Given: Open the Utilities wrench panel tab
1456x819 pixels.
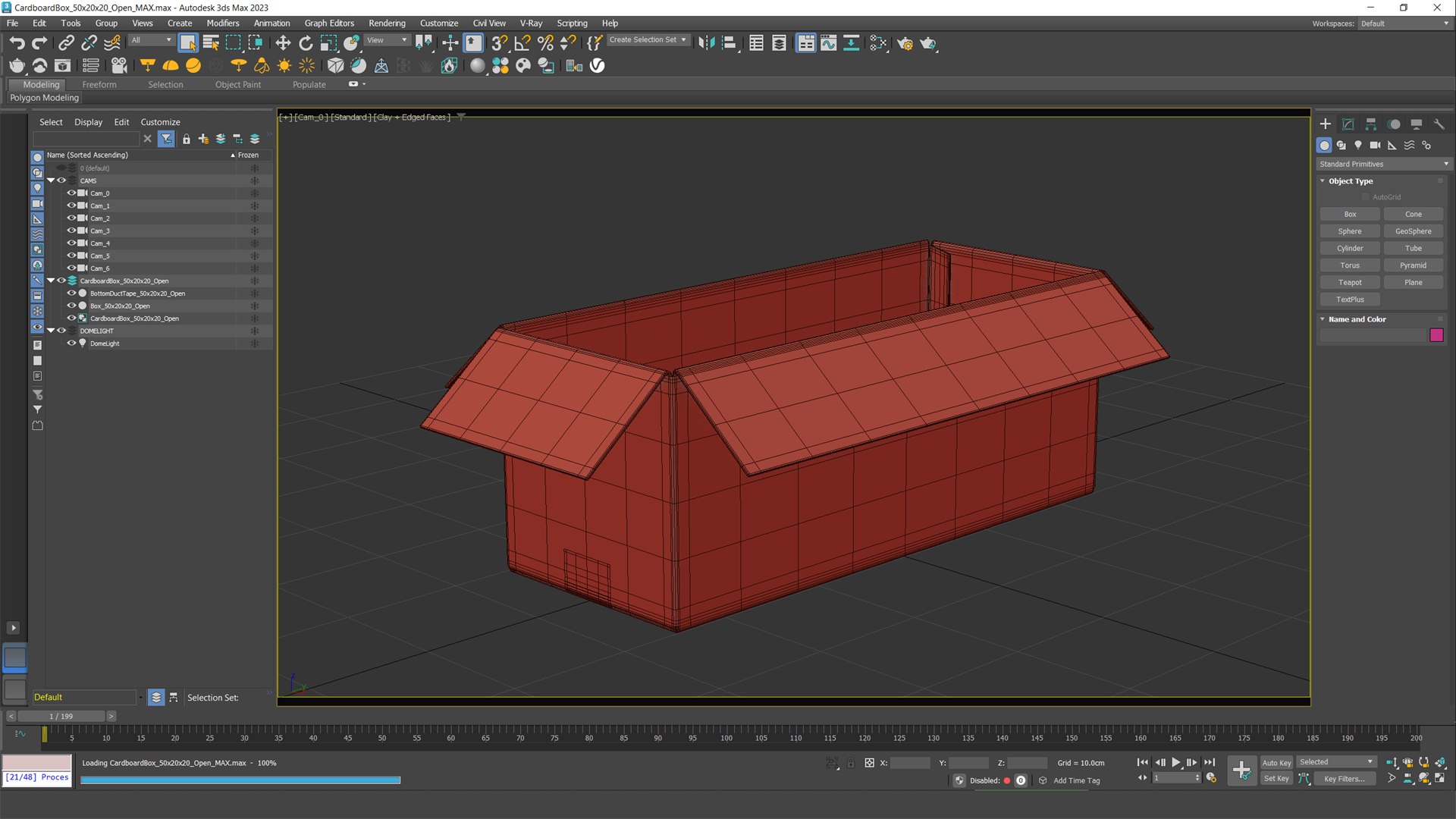Looking at the screenshot, I should [1439, 124].
